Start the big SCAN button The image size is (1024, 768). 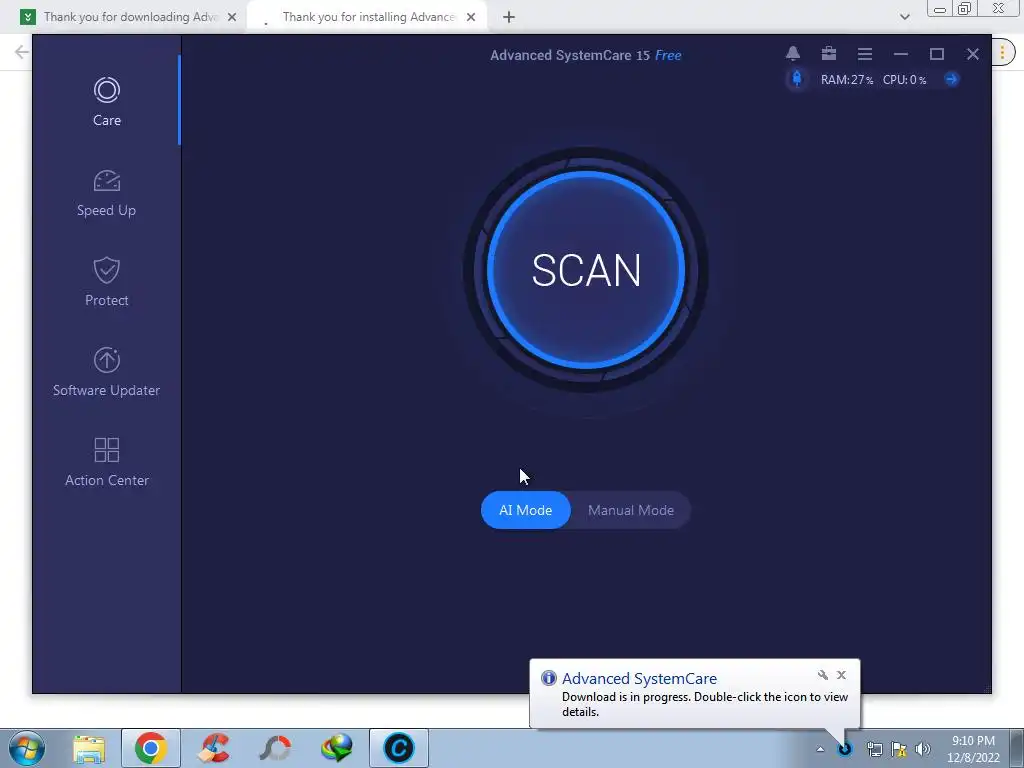tap(586, 270)
